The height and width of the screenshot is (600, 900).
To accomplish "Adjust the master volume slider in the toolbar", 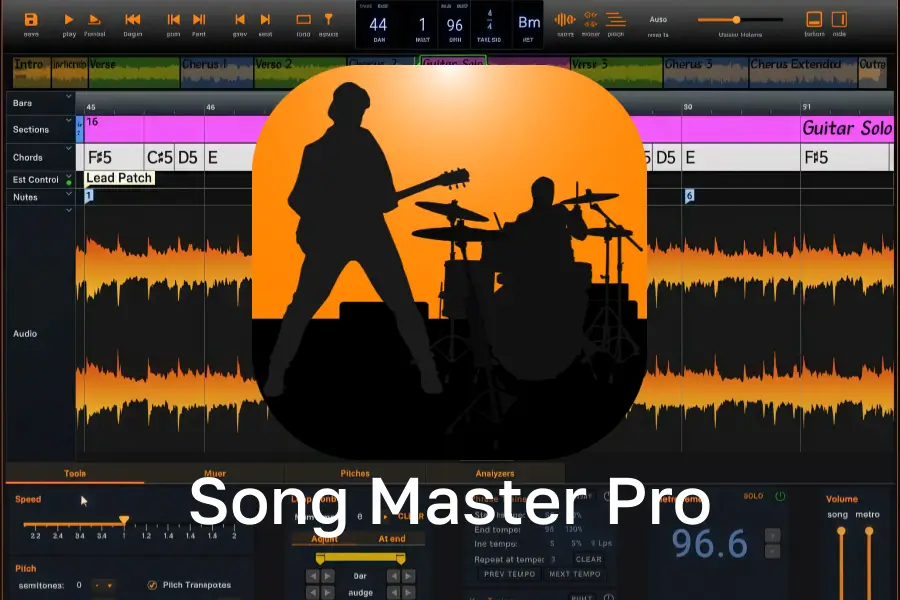I will tap(736, 20).
